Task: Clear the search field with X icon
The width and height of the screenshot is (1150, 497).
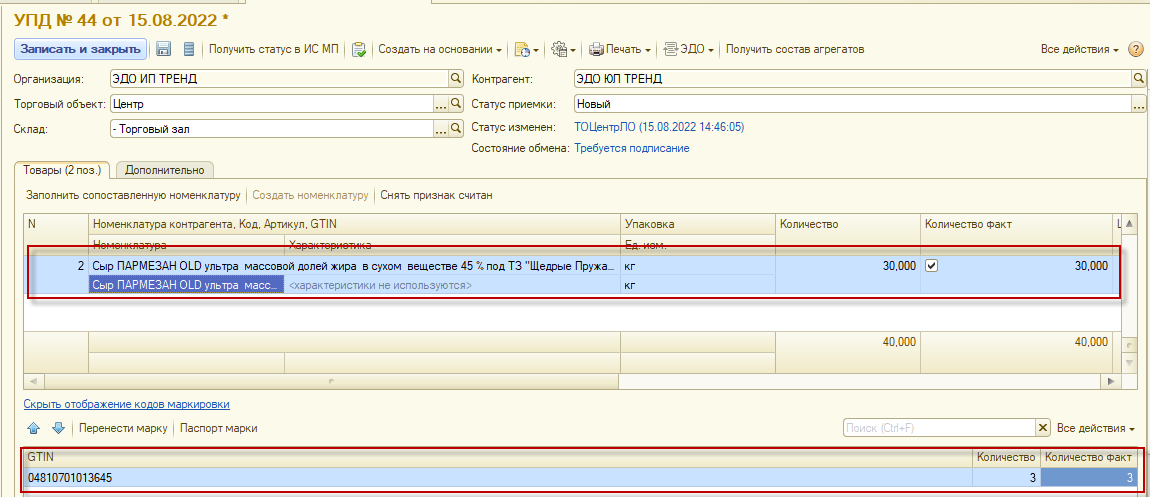Action: (x=1043, y=428)
